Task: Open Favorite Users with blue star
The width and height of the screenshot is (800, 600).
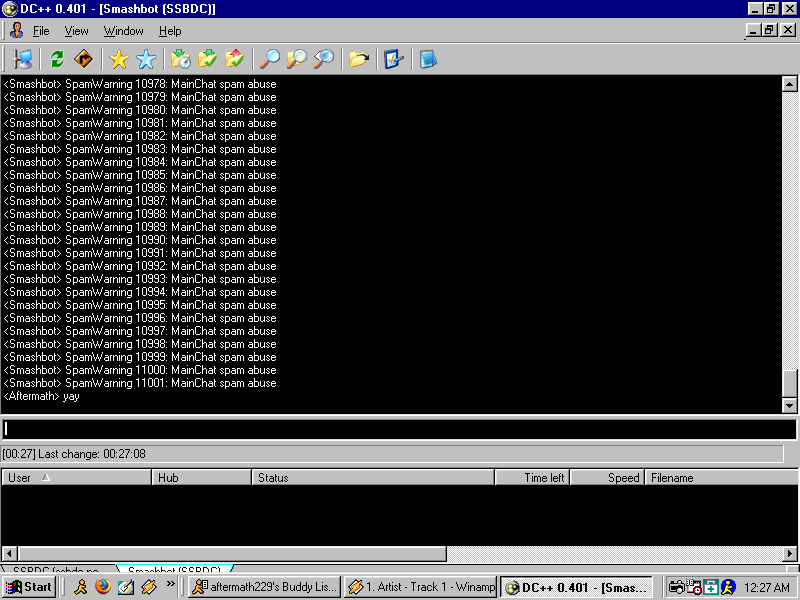Action: (x=146, y=60)
